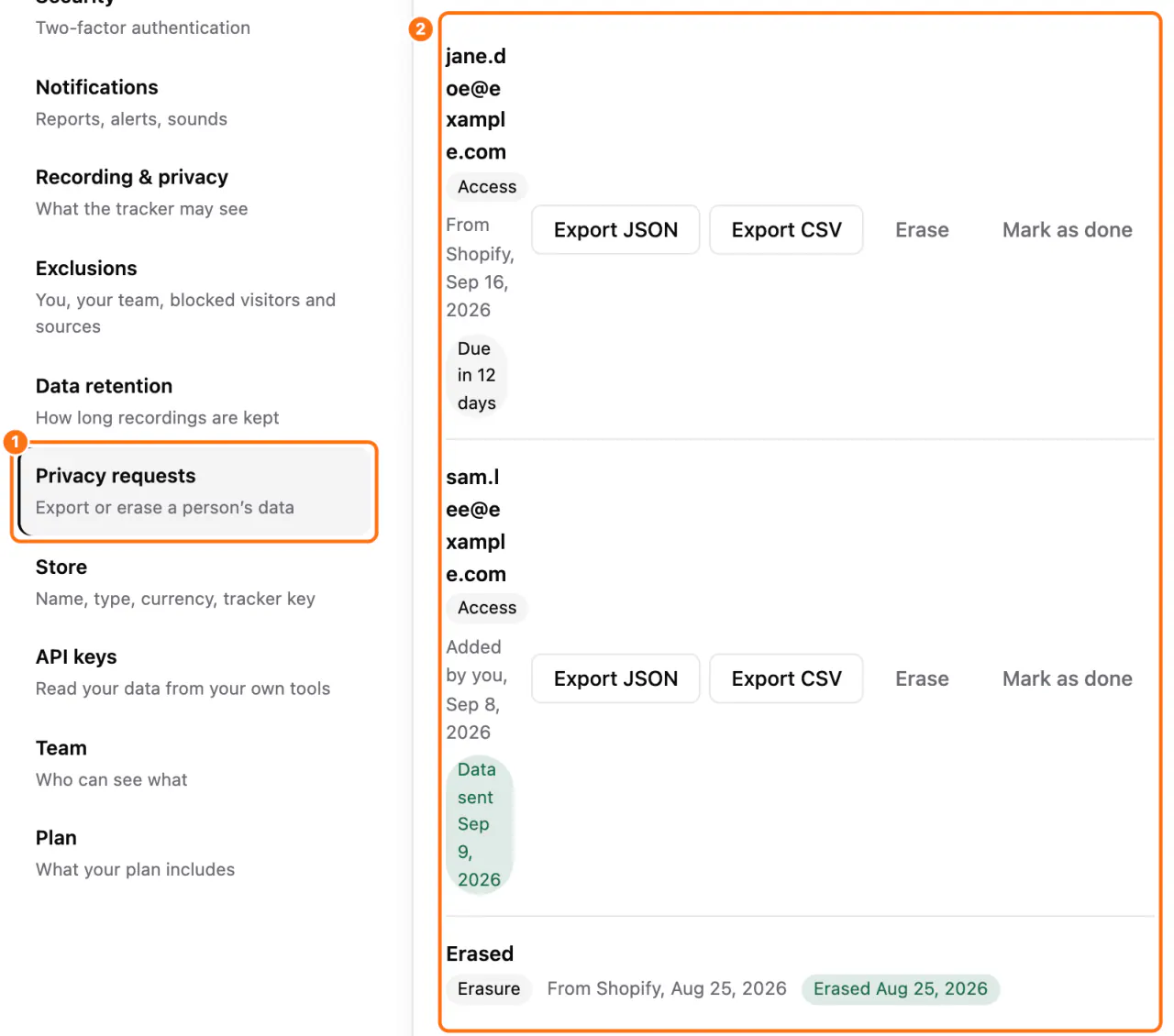Open the Notifications settings section

194,103
